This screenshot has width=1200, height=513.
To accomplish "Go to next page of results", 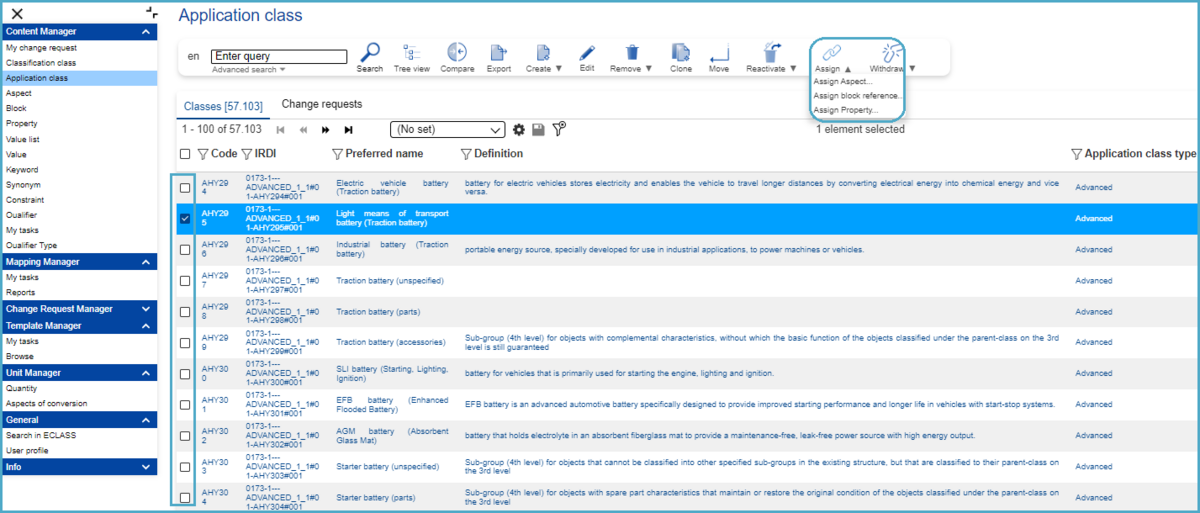I will click(x=325, y=130).
